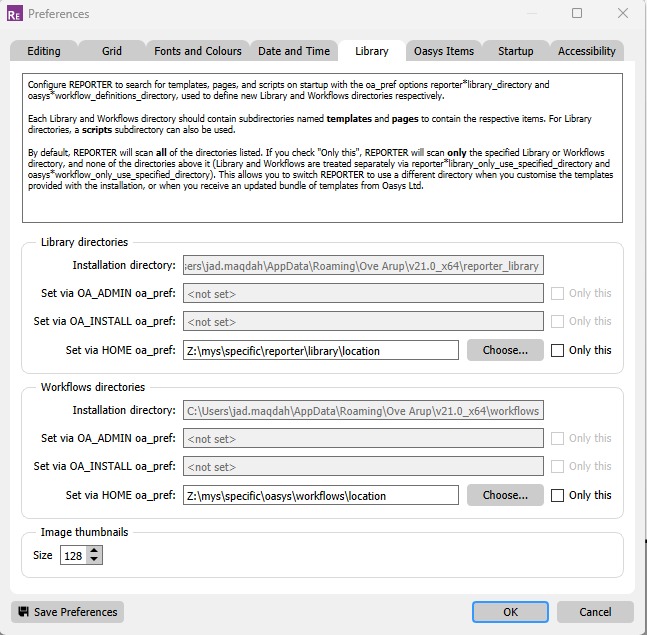Enable Only this for Workflows HOME oa_pref
This screenshot has width=647, height=635.
coord(557,495)
